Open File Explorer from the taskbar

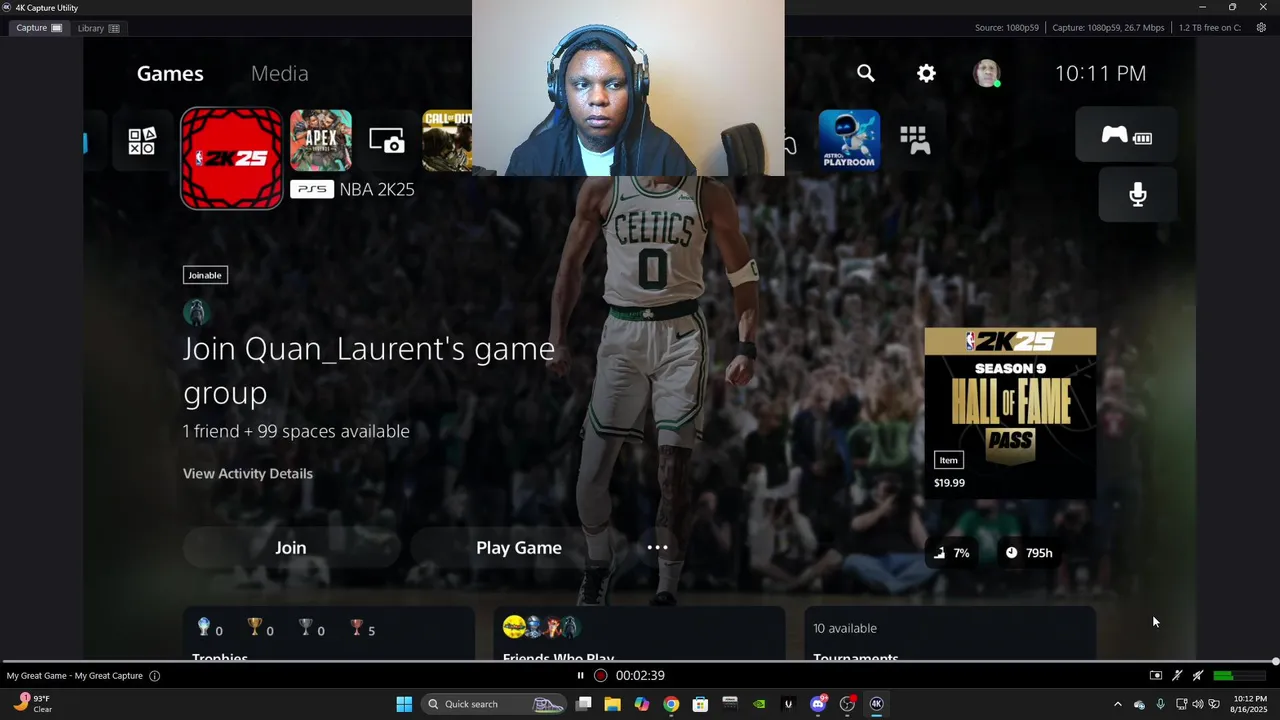point(612,704)
